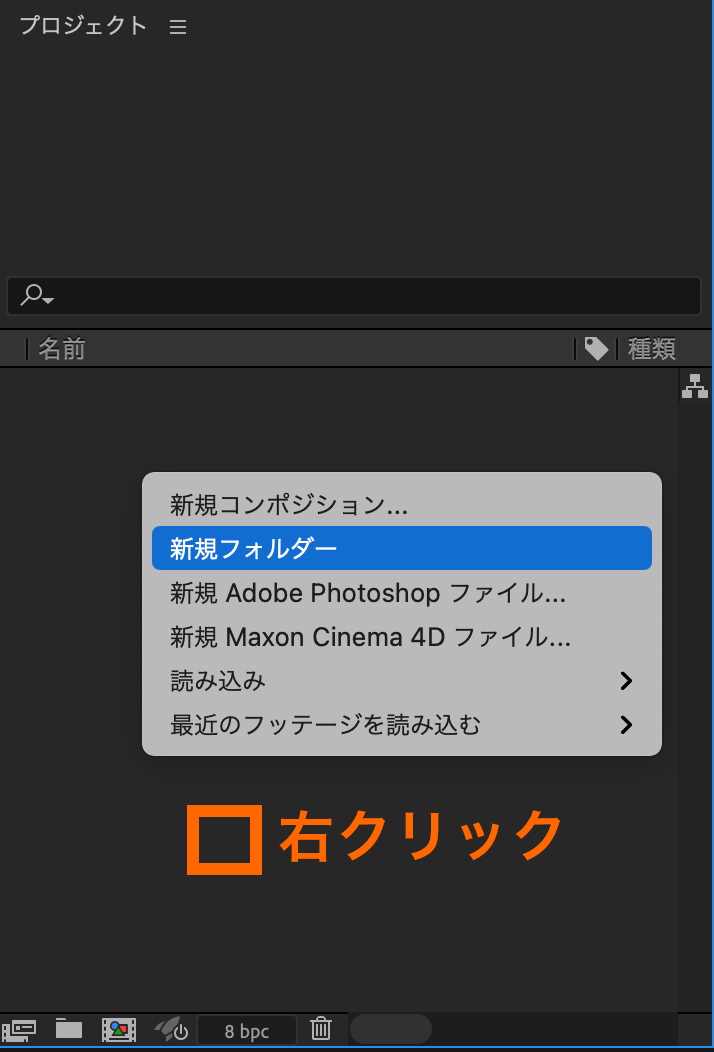Viewport: 714px width, 1052px height.
Task: Expand the 読み込み submenu arrow
Action: click(x=626, y=681)
